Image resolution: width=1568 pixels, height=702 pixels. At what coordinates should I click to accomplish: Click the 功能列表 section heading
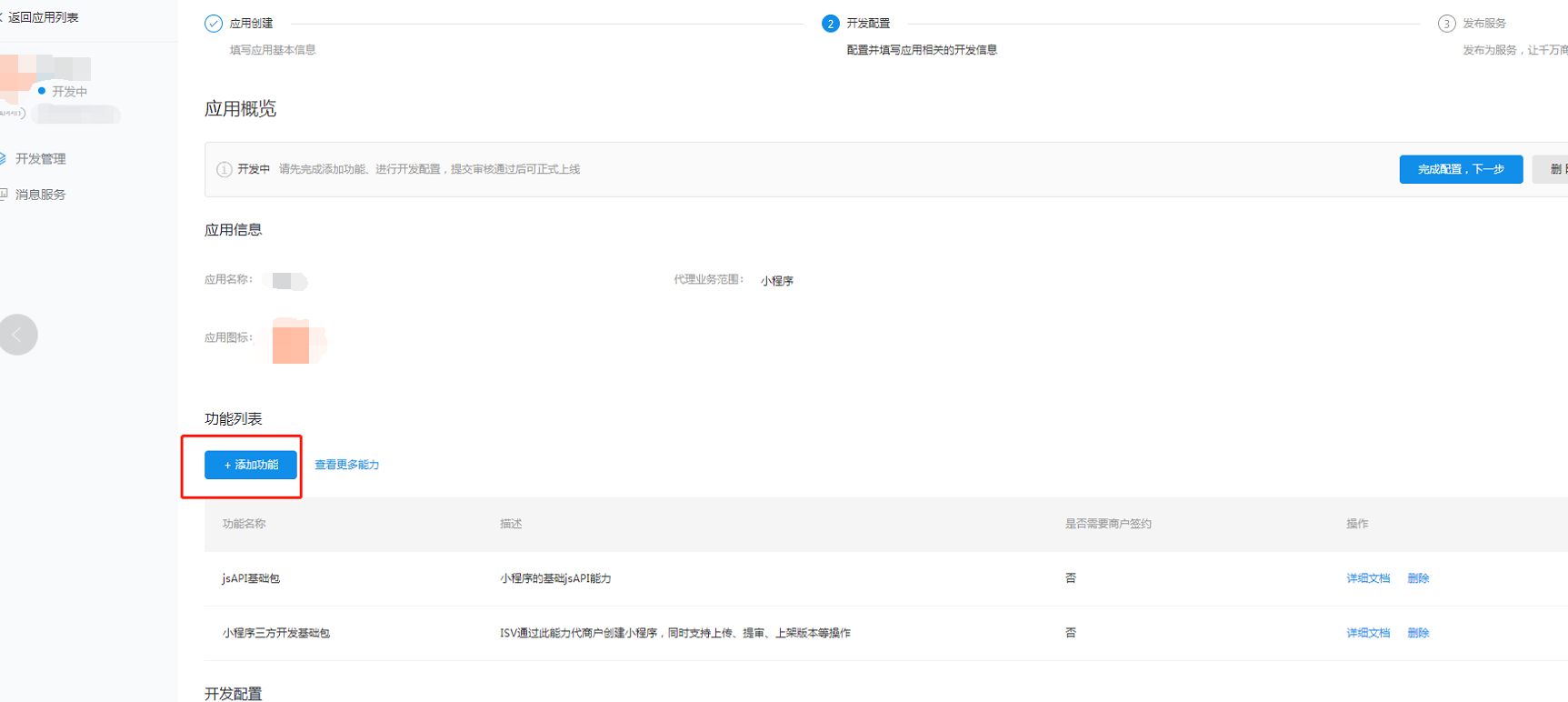click(x=233, y=419)
